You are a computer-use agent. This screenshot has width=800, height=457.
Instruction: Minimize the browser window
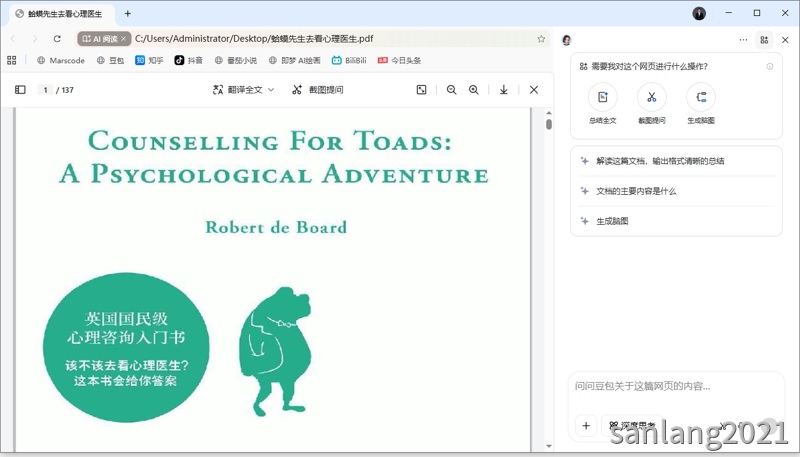(729, 13)
